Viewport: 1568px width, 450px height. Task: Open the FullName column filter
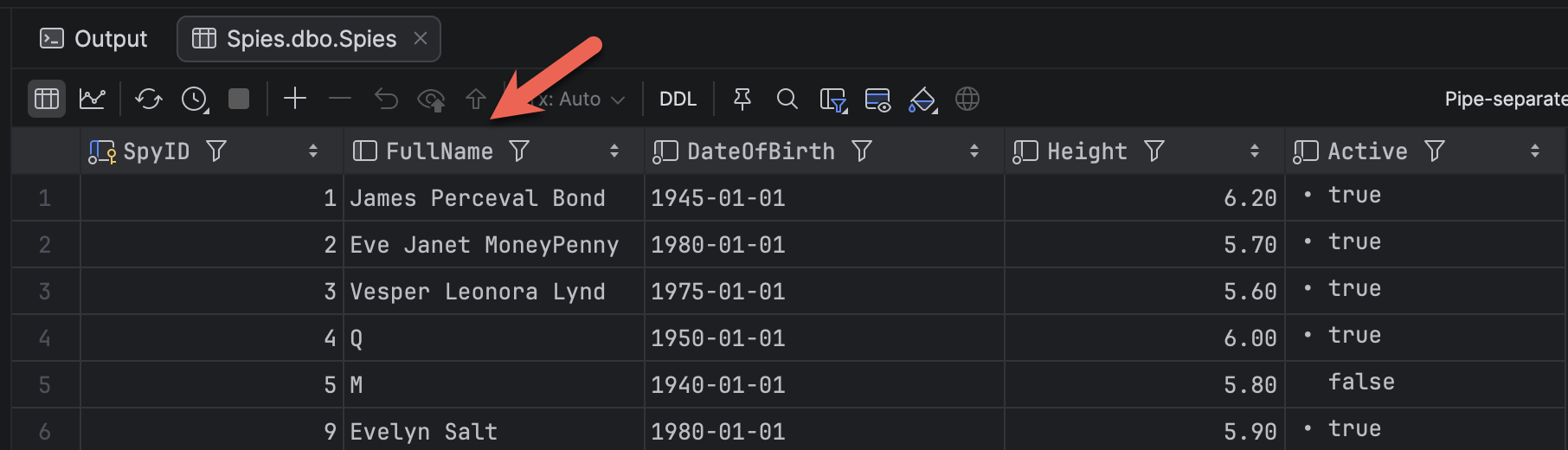[519, 151]
